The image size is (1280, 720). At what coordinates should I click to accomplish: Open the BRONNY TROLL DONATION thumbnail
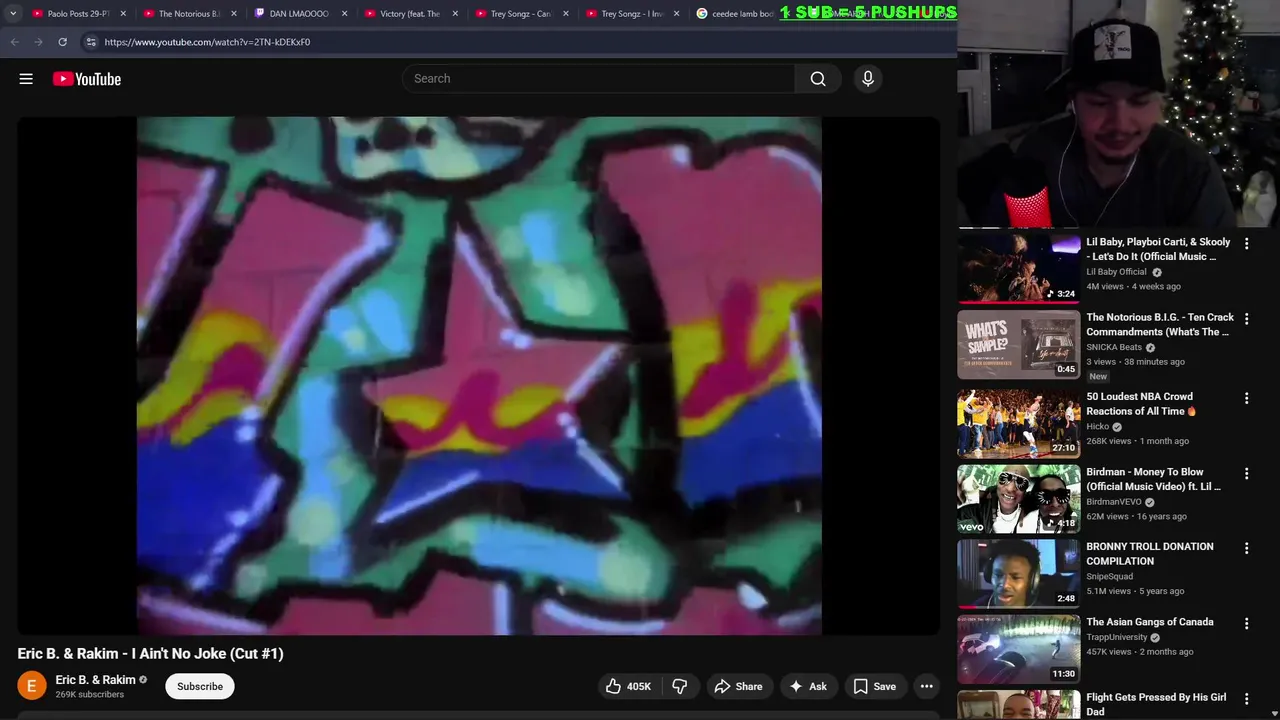1019,574
